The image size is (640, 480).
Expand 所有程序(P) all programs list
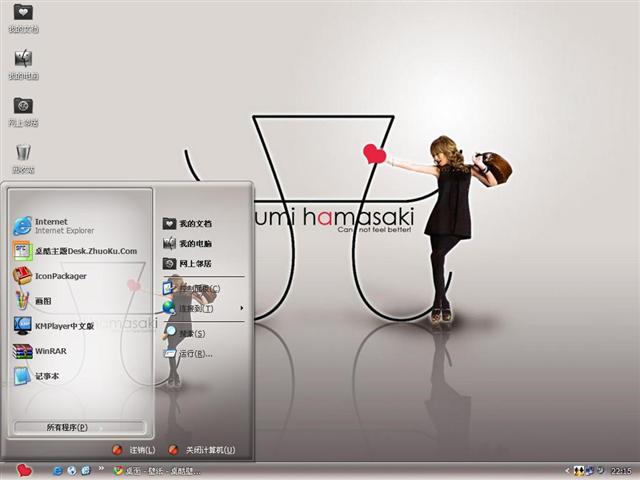click(80, 427)
